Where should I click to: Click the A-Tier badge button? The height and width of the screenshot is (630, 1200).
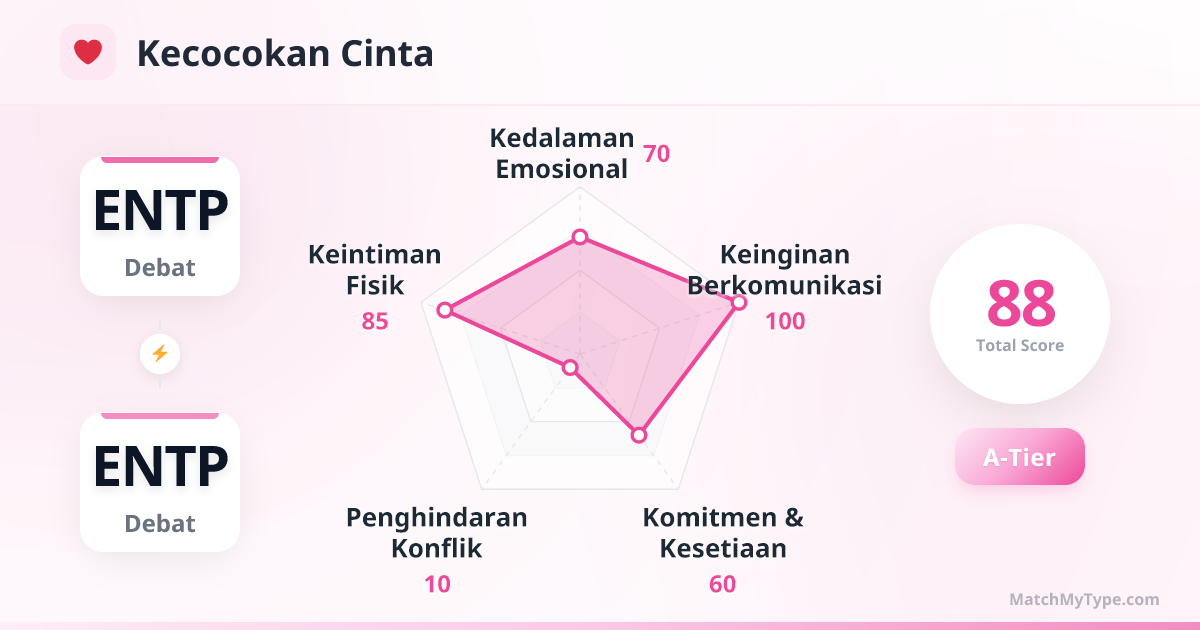pos(1019,457)
